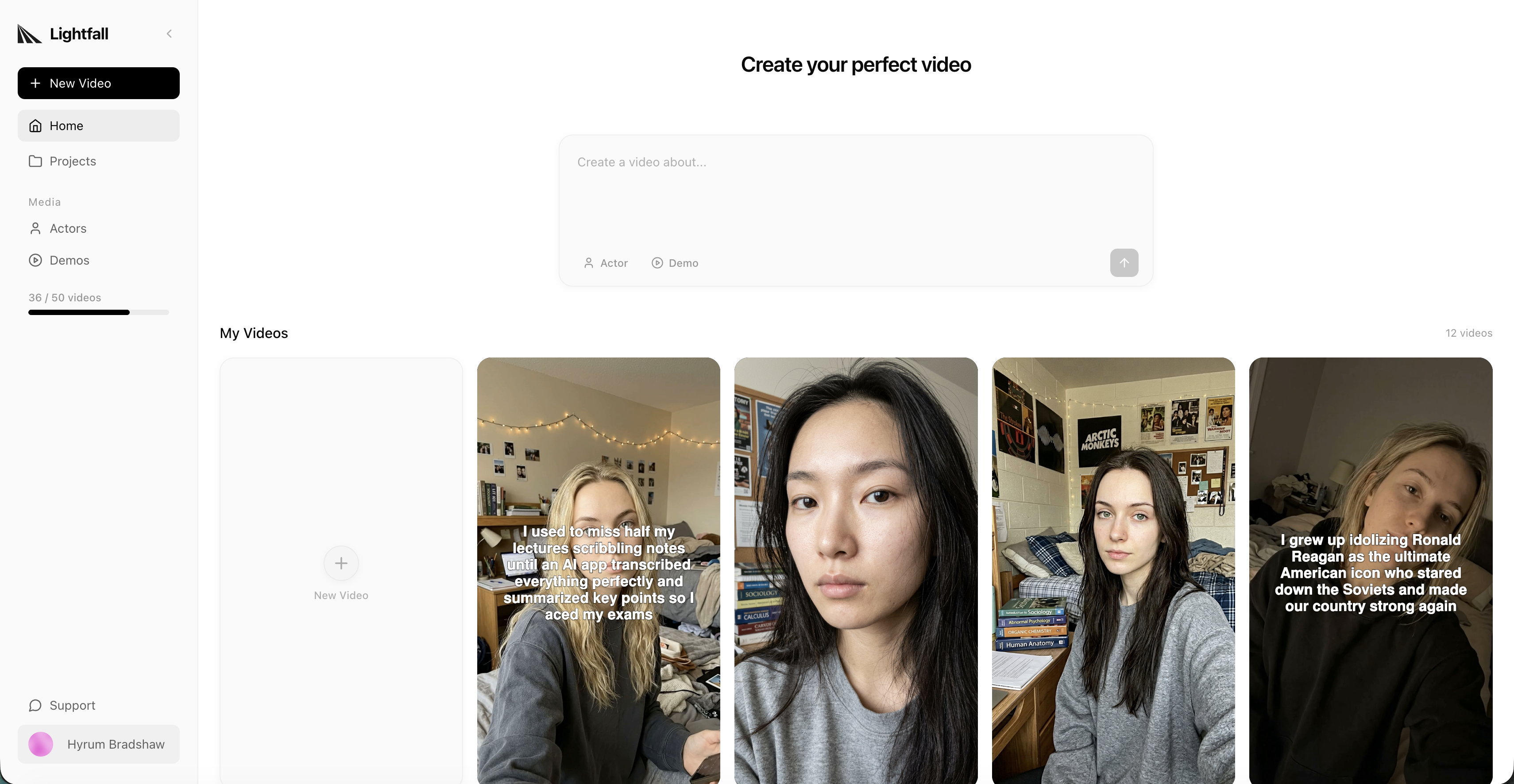The height and width of the screenshot is (784, 1514).
Task: Open the Demos media page
Action: click(x=69, y=260)
